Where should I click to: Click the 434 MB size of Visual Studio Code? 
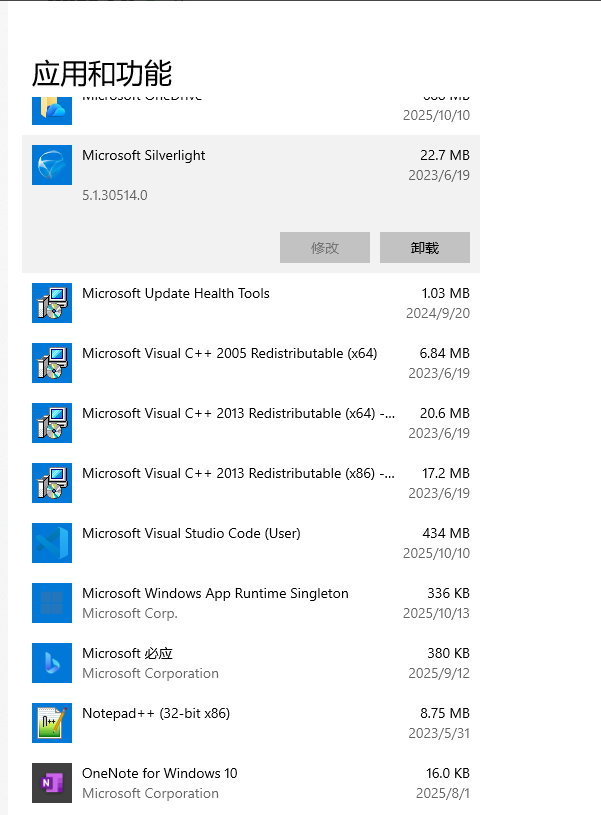tap(446, 534)
